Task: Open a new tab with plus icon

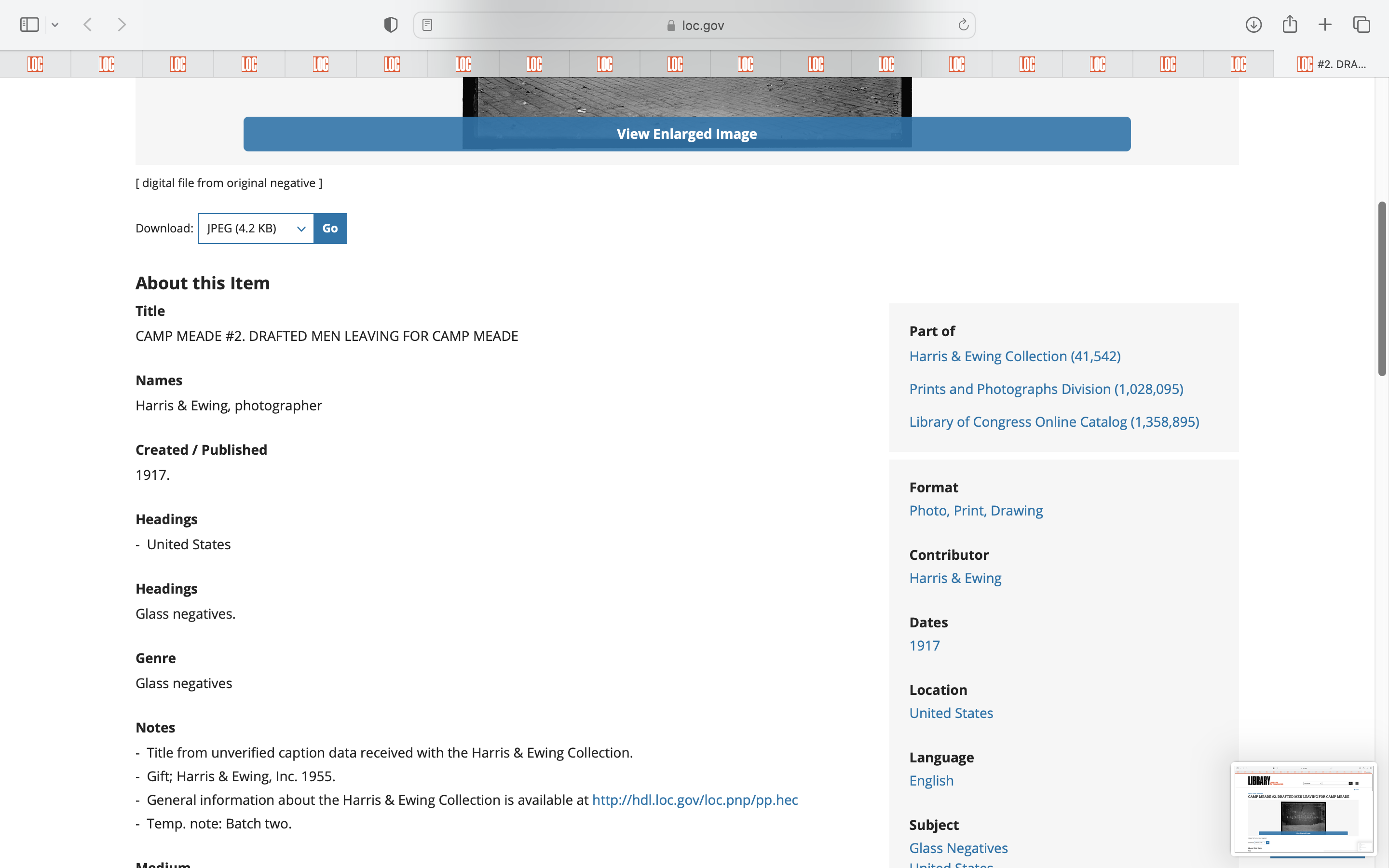Action: (x=1325, y=25)
